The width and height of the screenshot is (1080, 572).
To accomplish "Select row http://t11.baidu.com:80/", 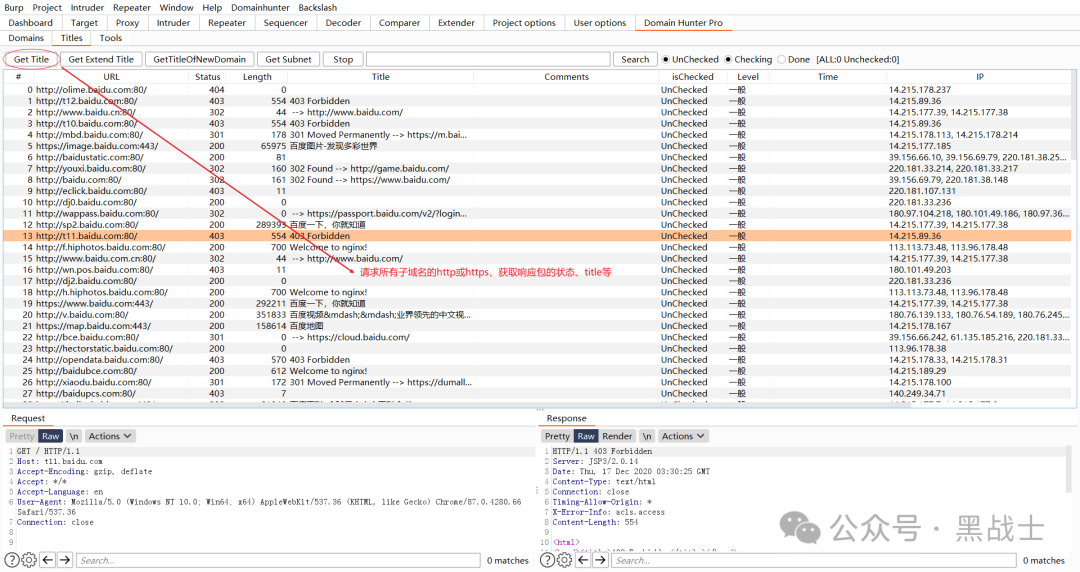I will tap(537, 236).
